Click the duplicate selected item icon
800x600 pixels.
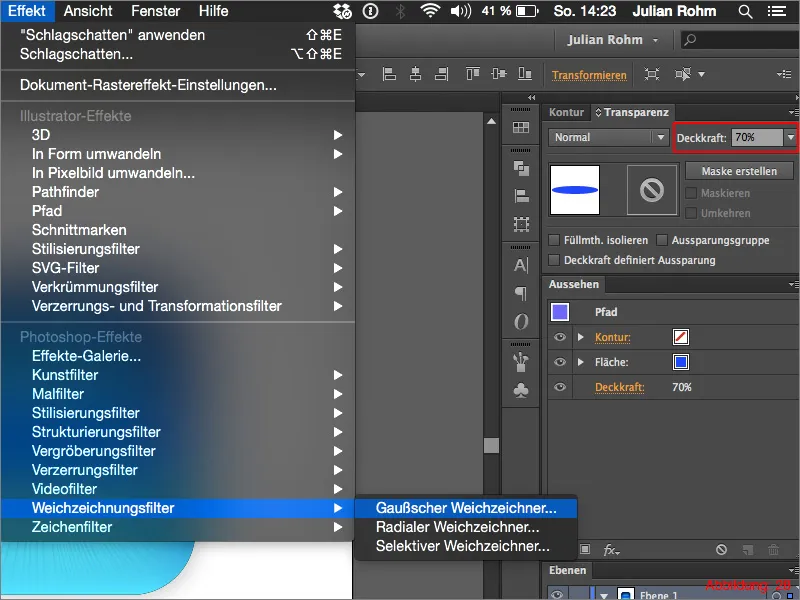point(748,549)
